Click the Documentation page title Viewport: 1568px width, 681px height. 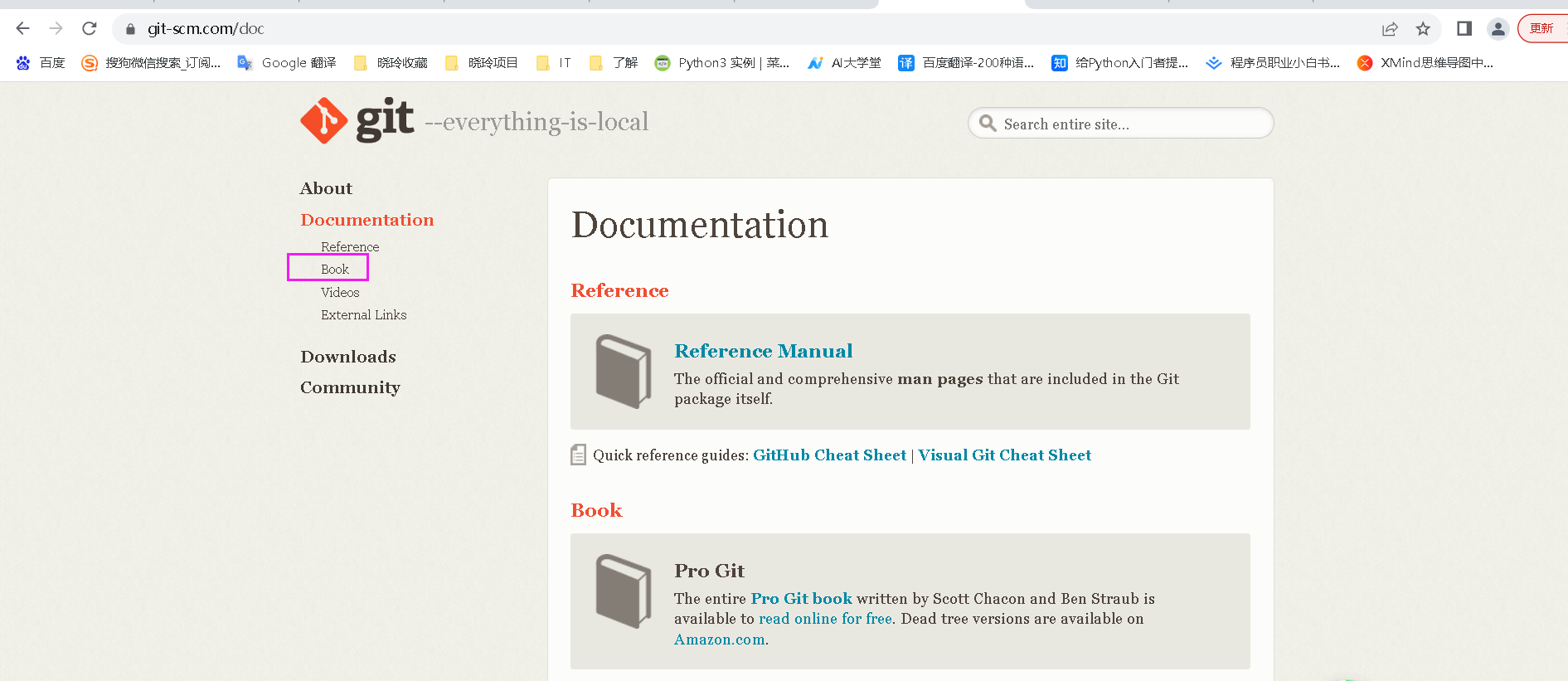700,225
